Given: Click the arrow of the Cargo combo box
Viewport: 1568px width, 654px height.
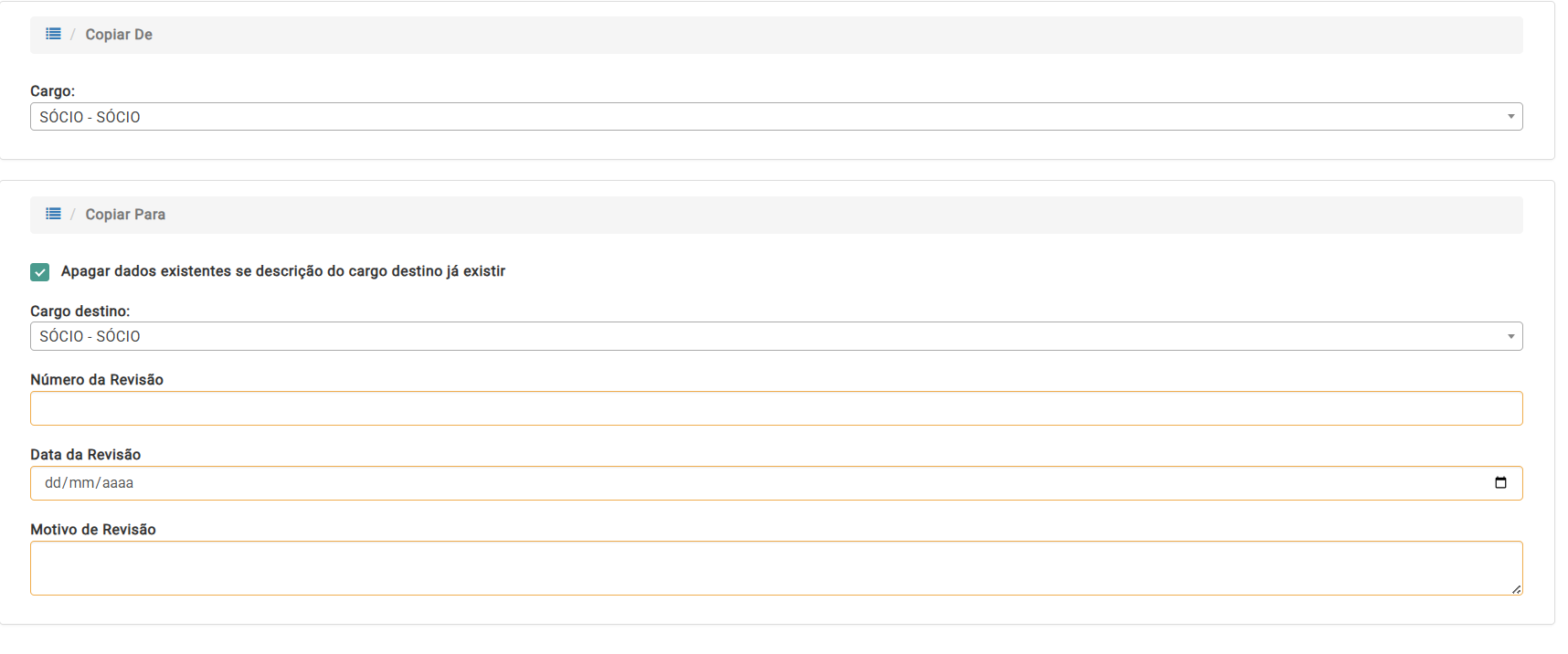Looking at the screenshot, I should pyautogui.click(x=1510, y=117).
